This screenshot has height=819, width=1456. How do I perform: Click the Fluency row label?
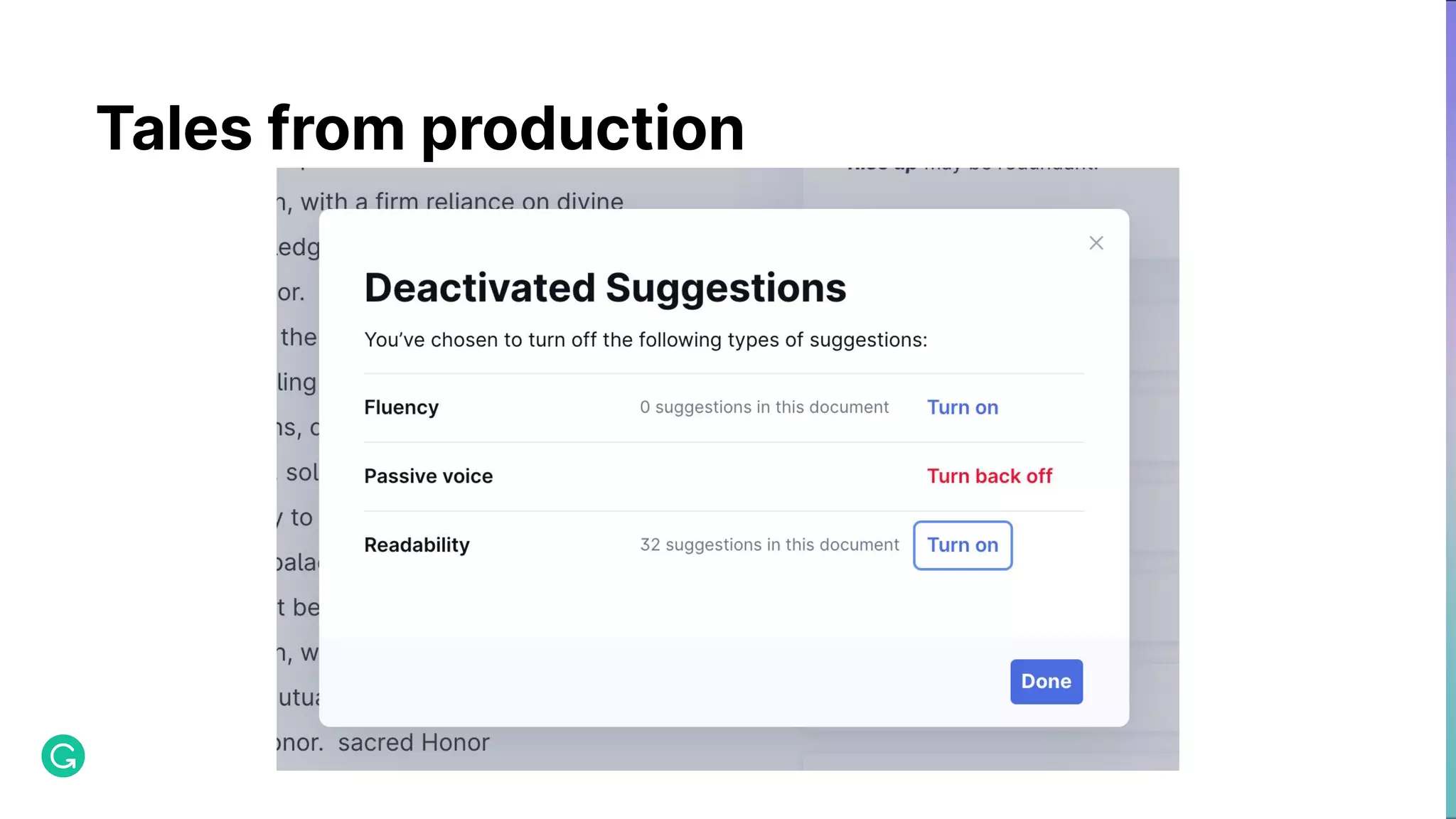pyautogui.click(x=401, y=407)
